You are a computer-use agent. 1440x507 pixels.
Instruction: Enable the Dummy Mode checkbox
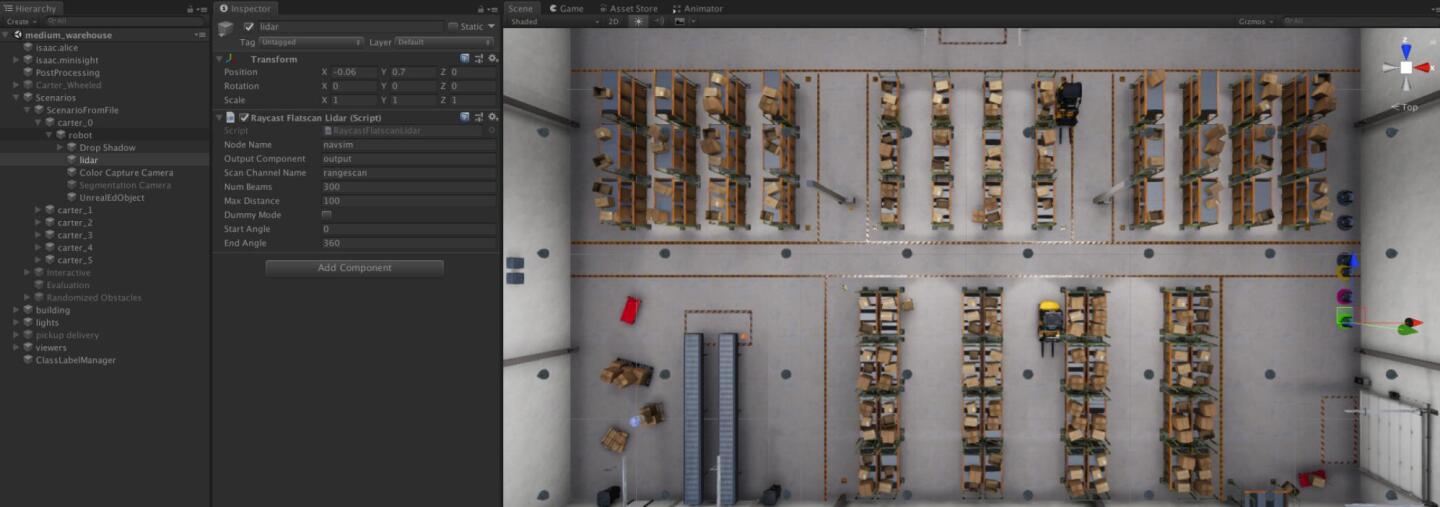(x=326, y=215)
